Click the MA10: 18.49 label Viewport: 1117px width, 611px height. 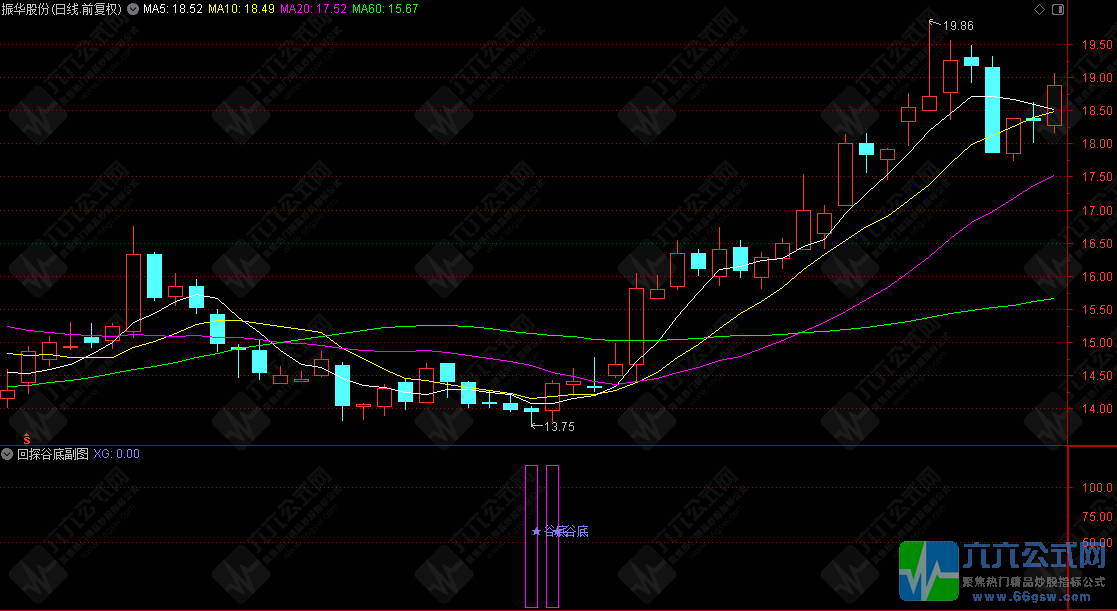(241, 9)
